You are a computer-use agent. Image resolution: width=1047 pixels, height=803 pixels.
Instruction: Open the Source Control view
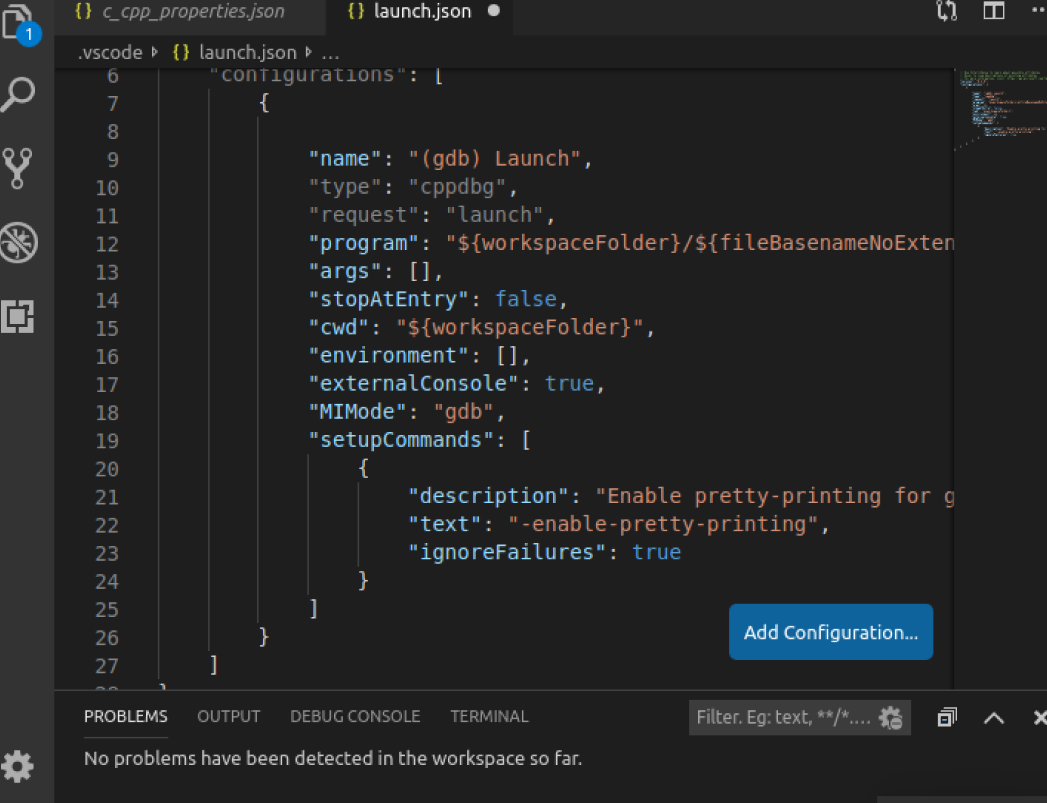click(x=17, y=168)
